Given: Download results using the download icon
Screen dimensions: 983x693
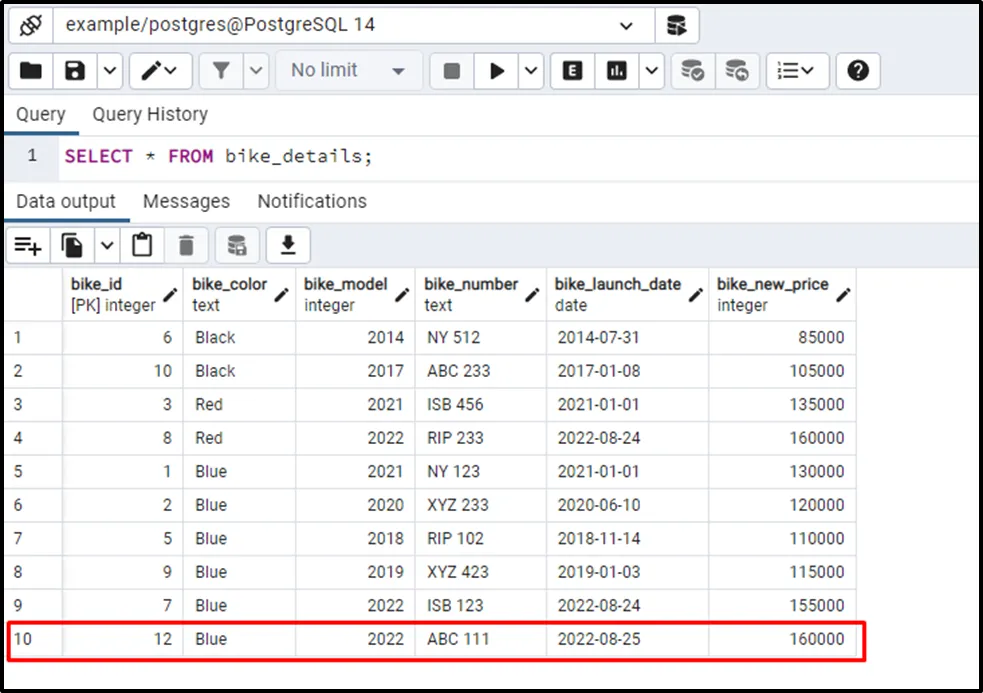Looking at the screenshot, I should click(289, 245).
